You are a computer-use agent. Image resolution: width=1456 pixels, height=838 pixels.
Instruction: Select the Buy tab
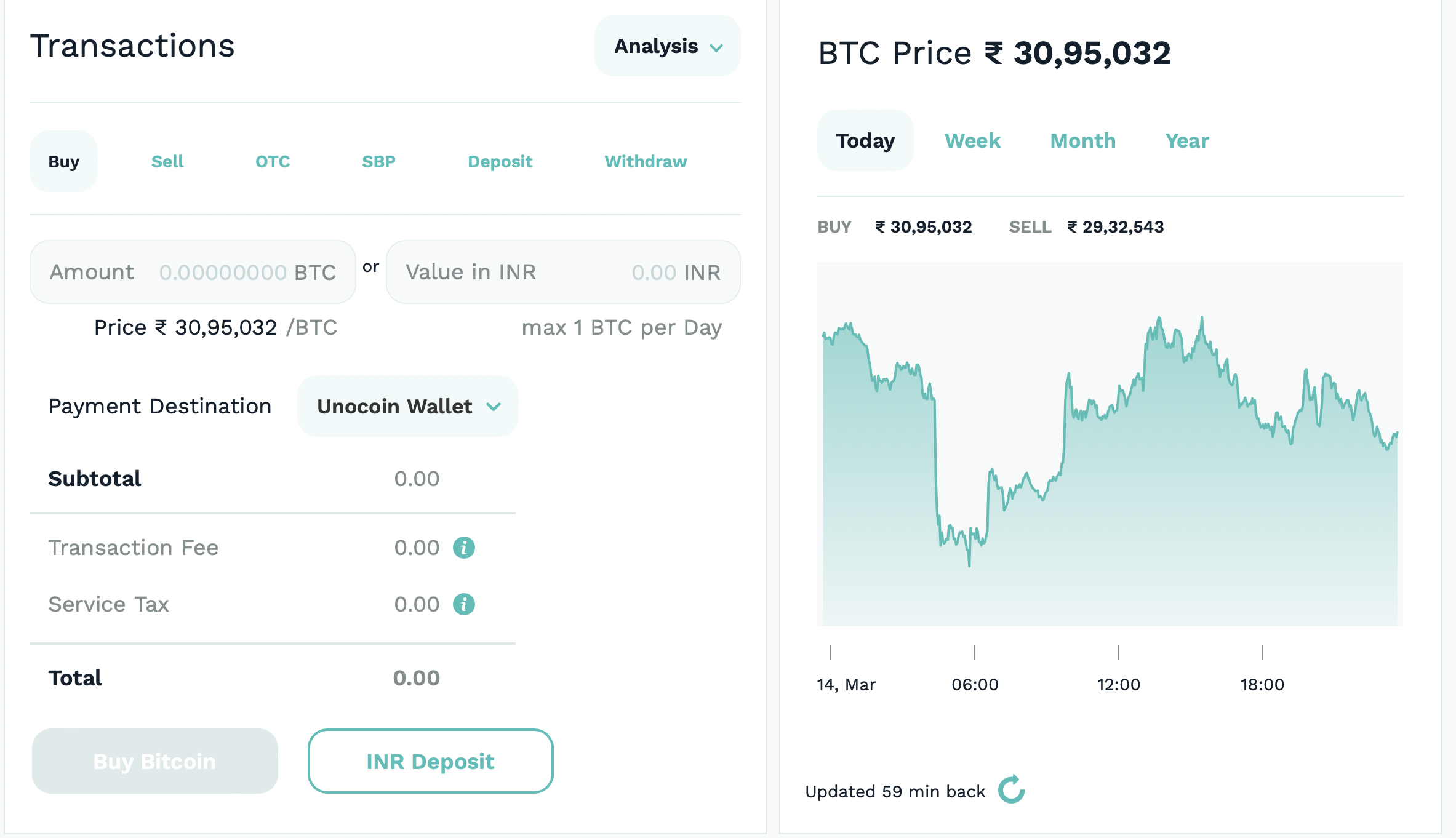pyautogui.click(x=64, y=162)
